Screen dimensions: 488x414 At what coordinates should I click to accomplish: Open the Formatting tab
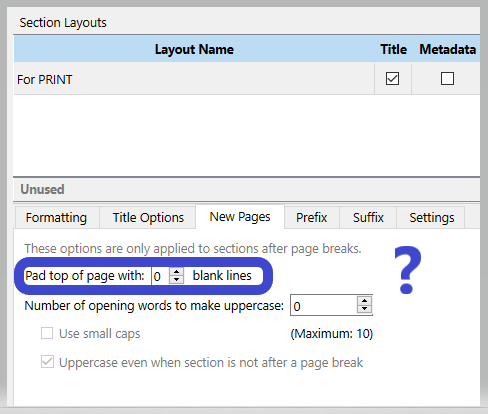point(57,218)
